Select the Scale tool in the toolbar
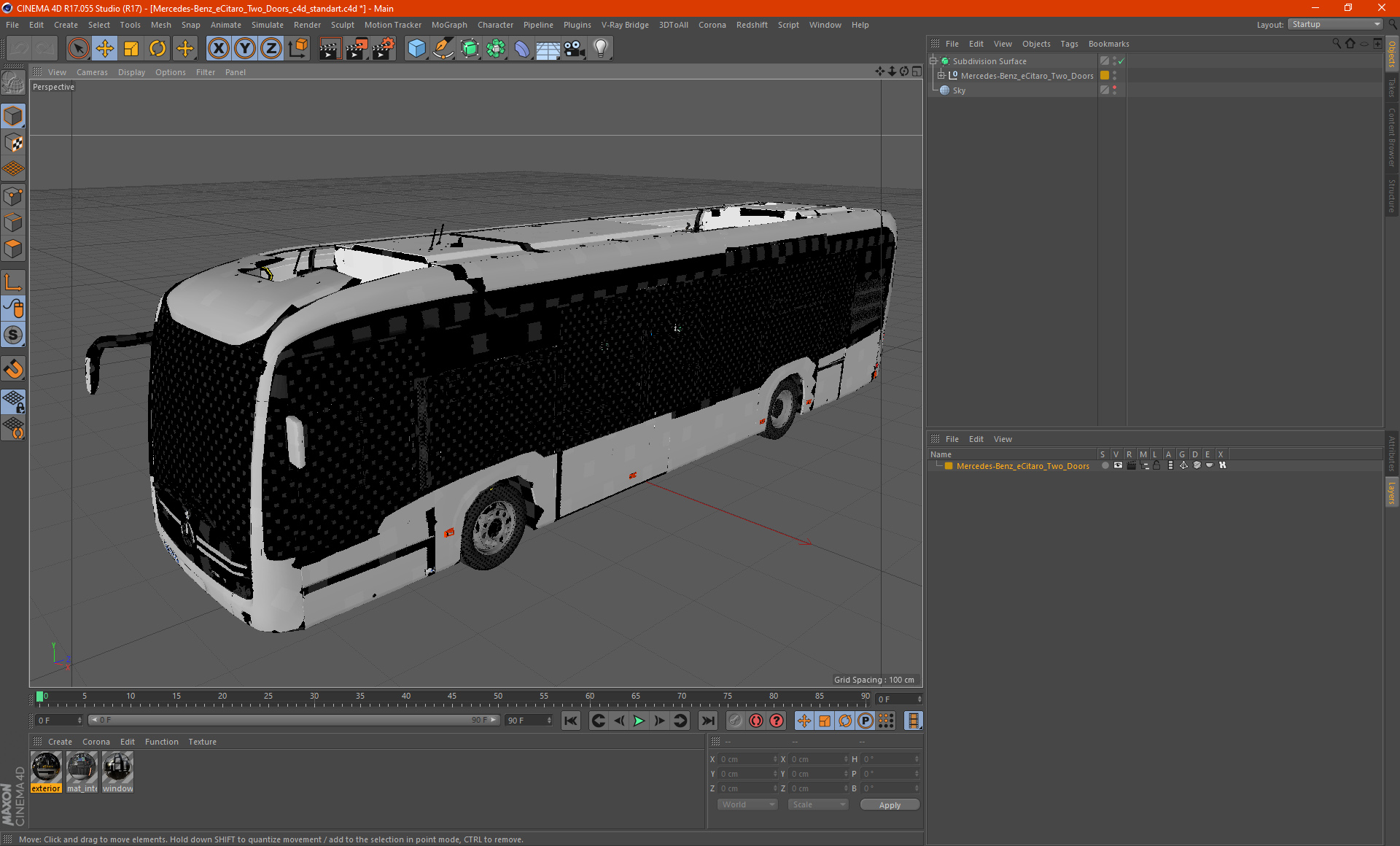The width and height of the screenshot is (1400, 846). [x=131, y=49]
